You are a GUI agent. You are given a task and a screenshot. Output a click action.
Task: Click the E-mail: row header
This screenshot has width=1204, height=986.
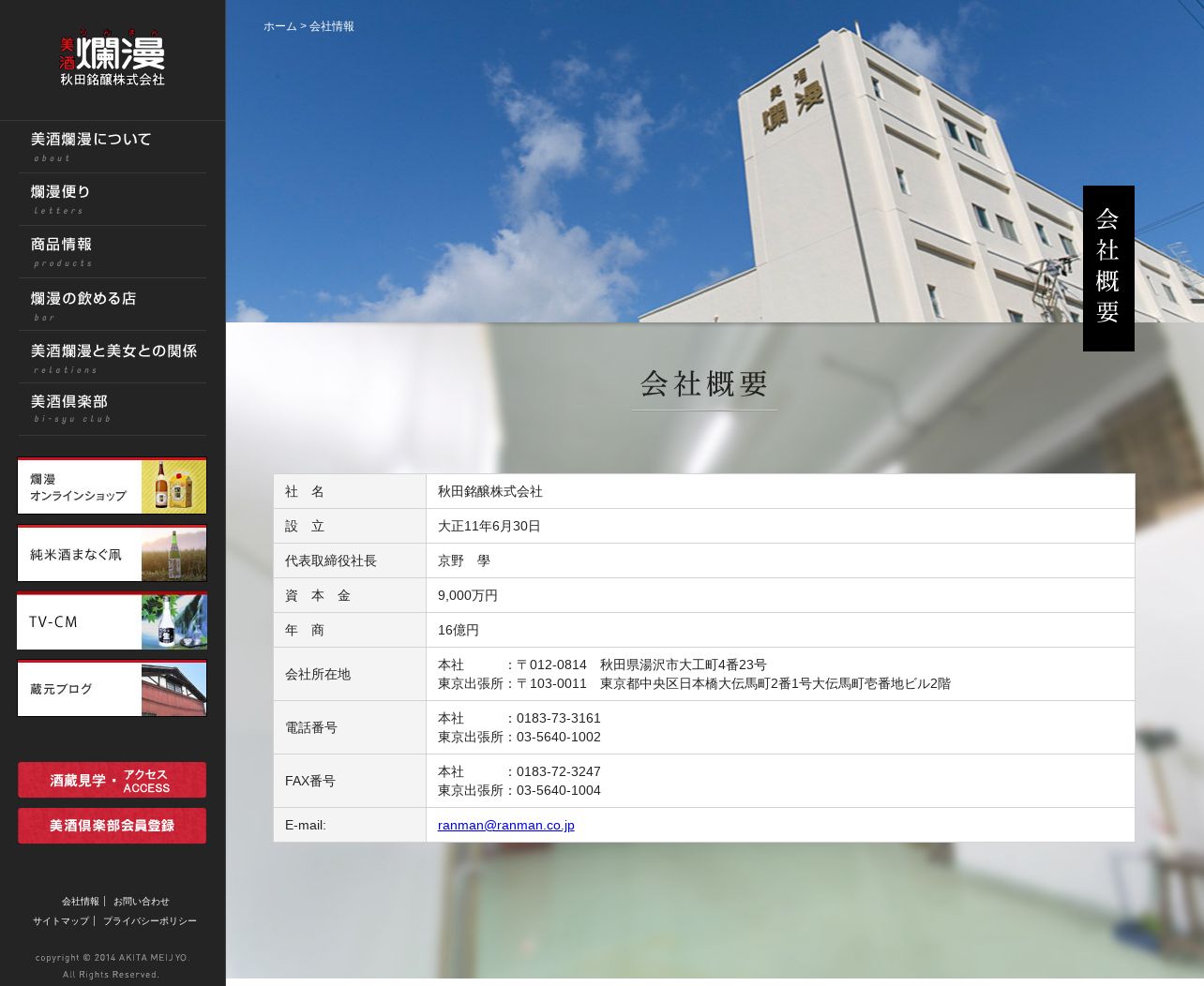tap(350, 825)
